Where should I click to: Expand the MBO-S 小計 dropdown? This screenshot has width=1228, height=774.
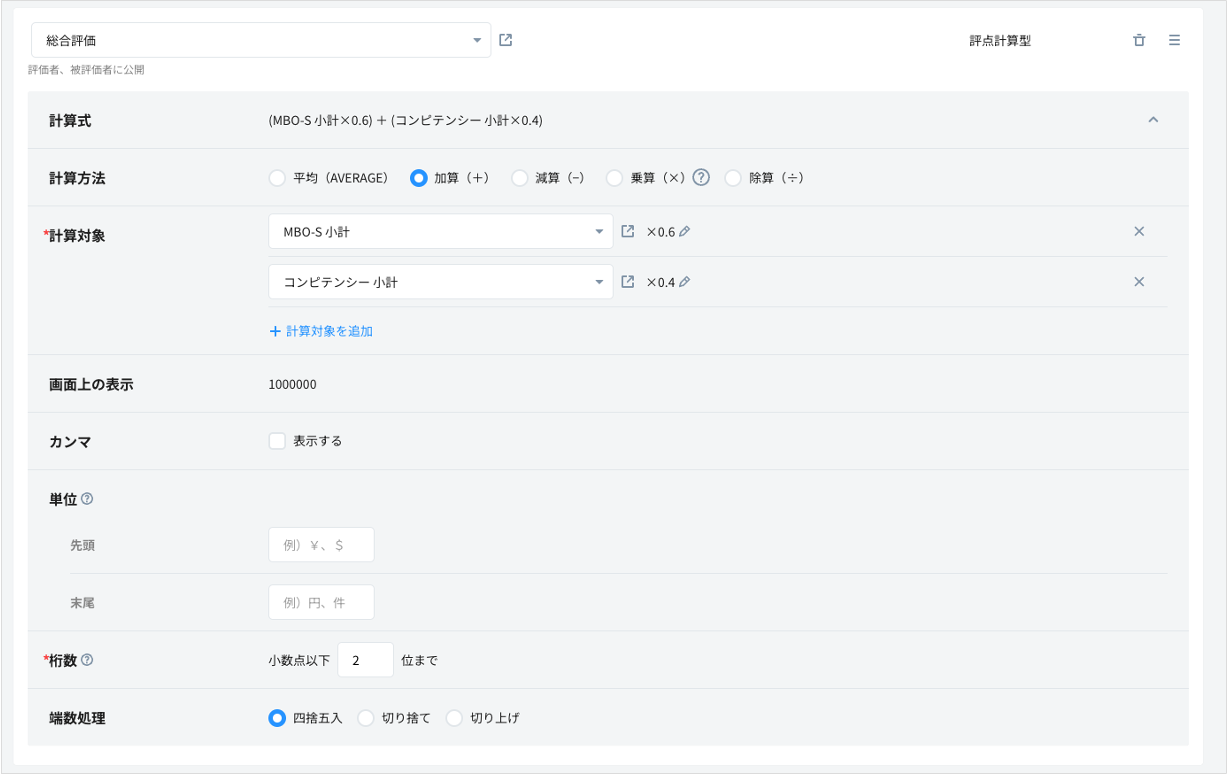point(440,231)
